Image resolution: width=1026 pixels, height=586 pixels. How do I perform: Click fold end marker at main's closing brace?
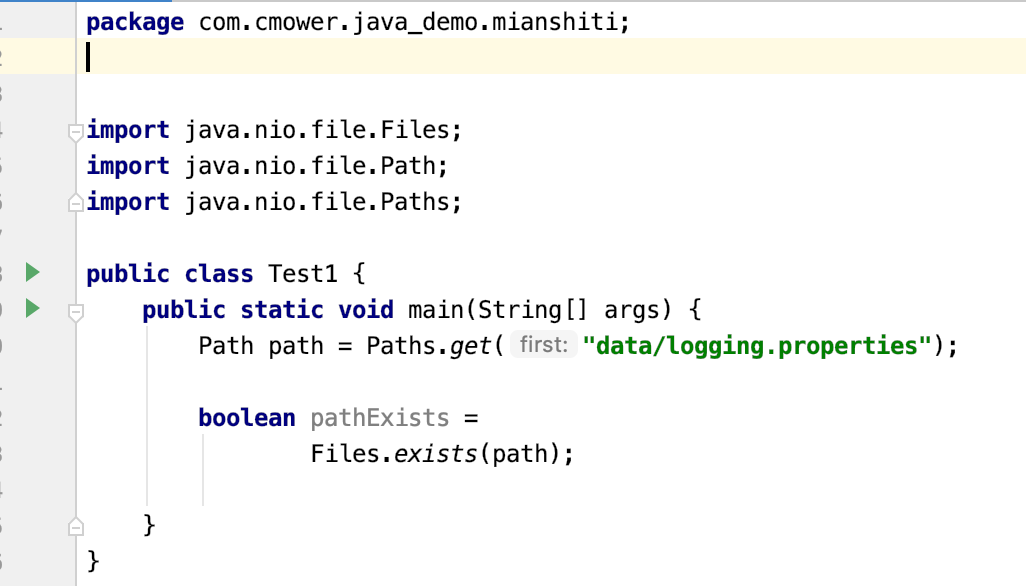click(x=76, y=526)
